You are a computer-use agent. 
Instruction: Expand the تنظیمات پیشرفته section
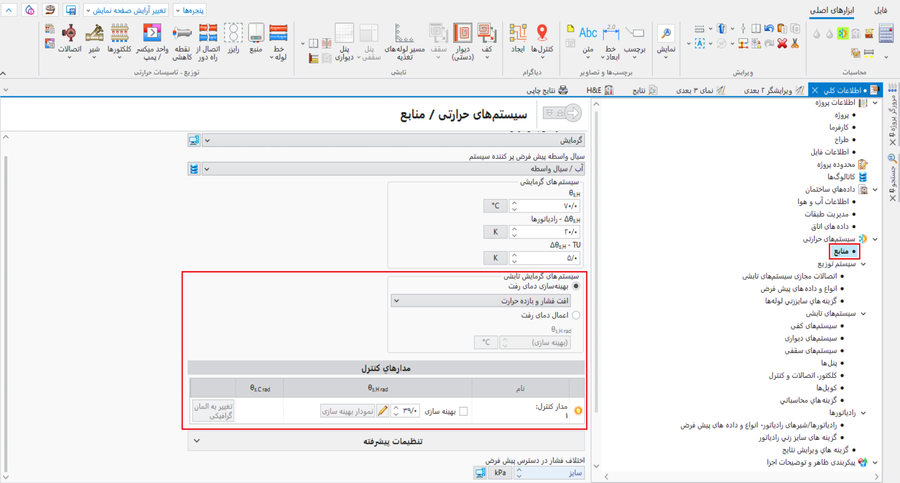(196, 441)
